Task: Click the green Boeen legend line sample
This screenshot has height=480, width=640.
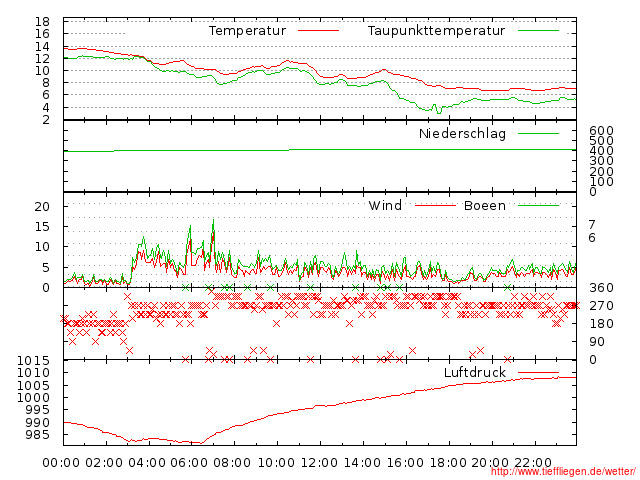Action: 538,205
